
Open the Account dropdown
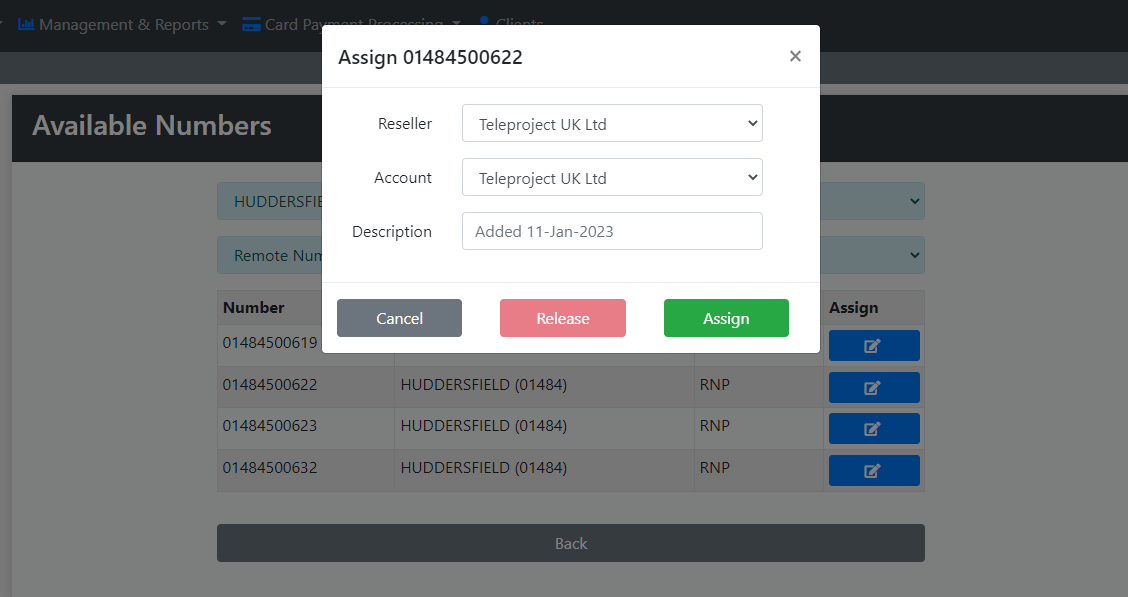(x=612, y=177)
